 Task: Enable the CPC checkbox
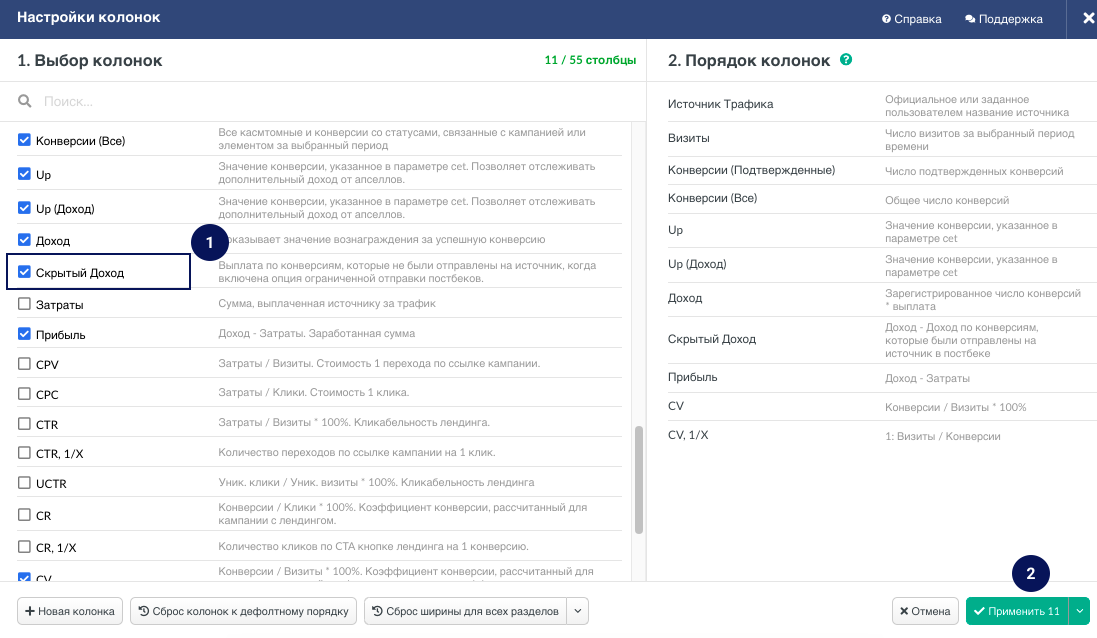(24, 394)
